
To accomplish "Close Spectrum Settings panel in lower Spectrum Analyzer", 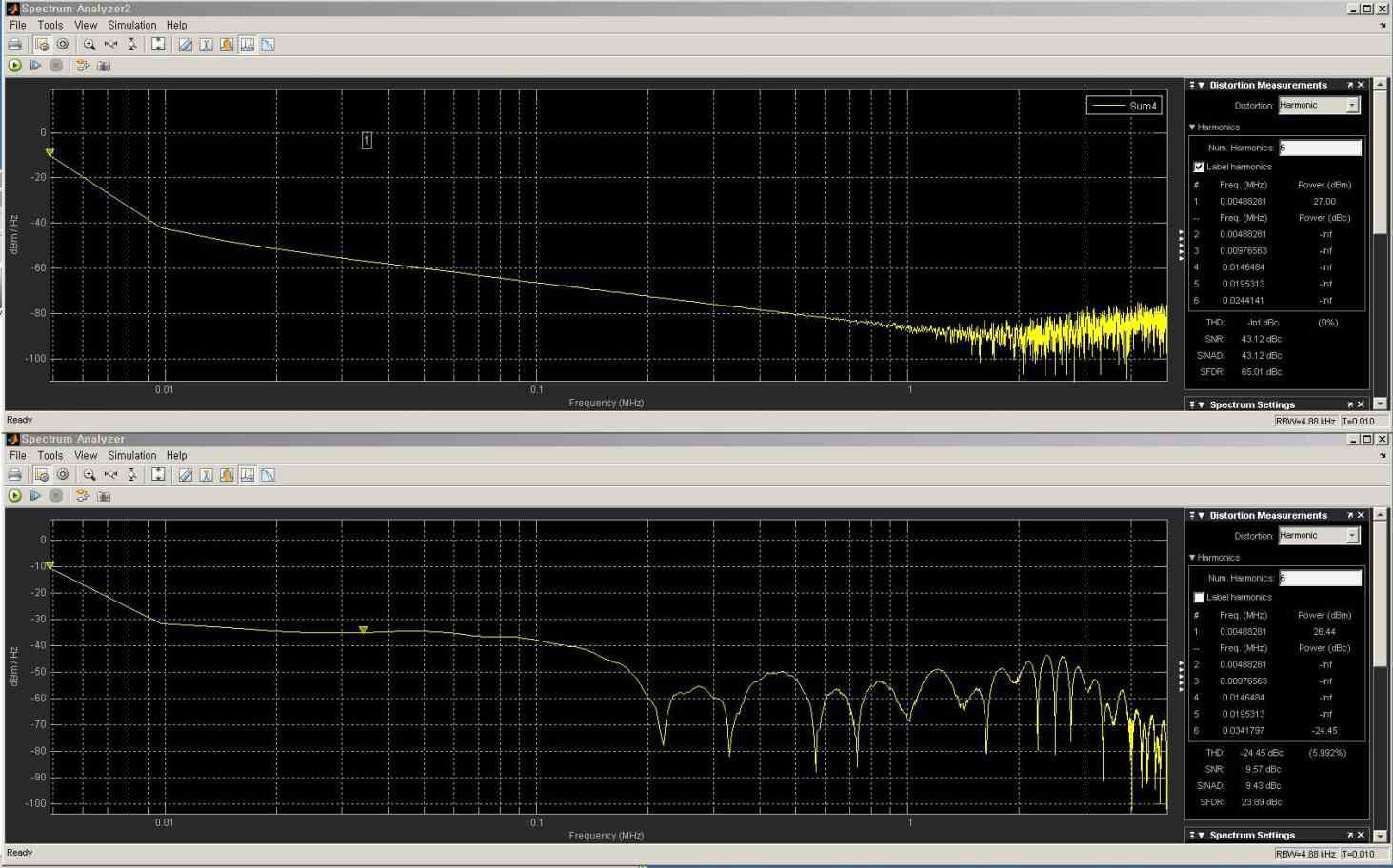I will pyautogui.click(x=1362, y=835).
